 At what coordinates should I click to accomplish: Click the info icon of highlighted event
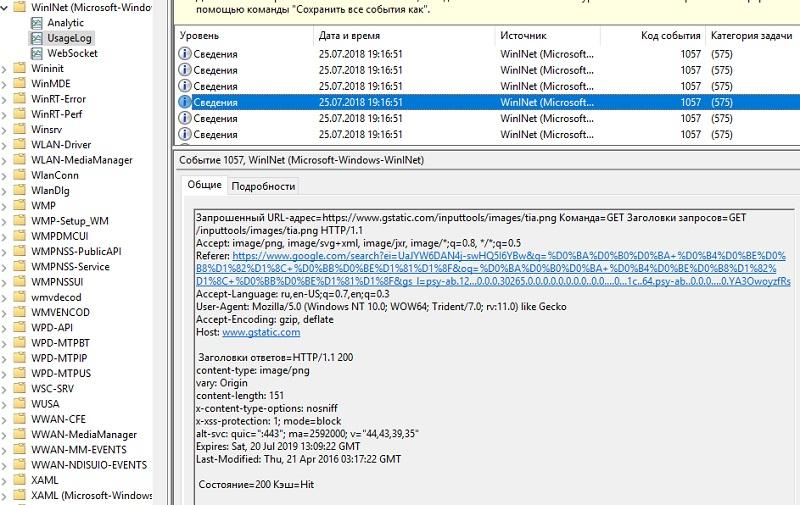pyautogui.click(x=184, y=102)
